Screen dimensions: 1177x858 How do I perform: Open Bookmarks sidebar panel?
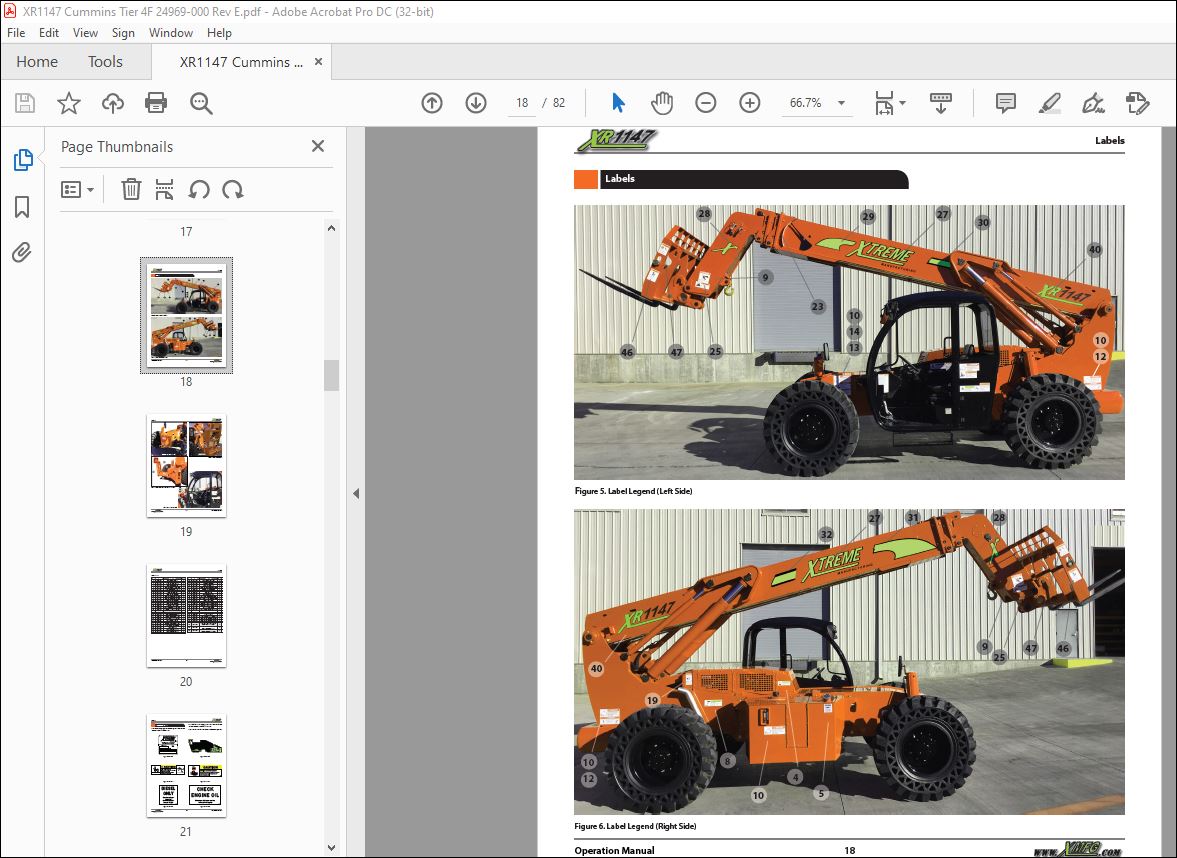point(23,206)
